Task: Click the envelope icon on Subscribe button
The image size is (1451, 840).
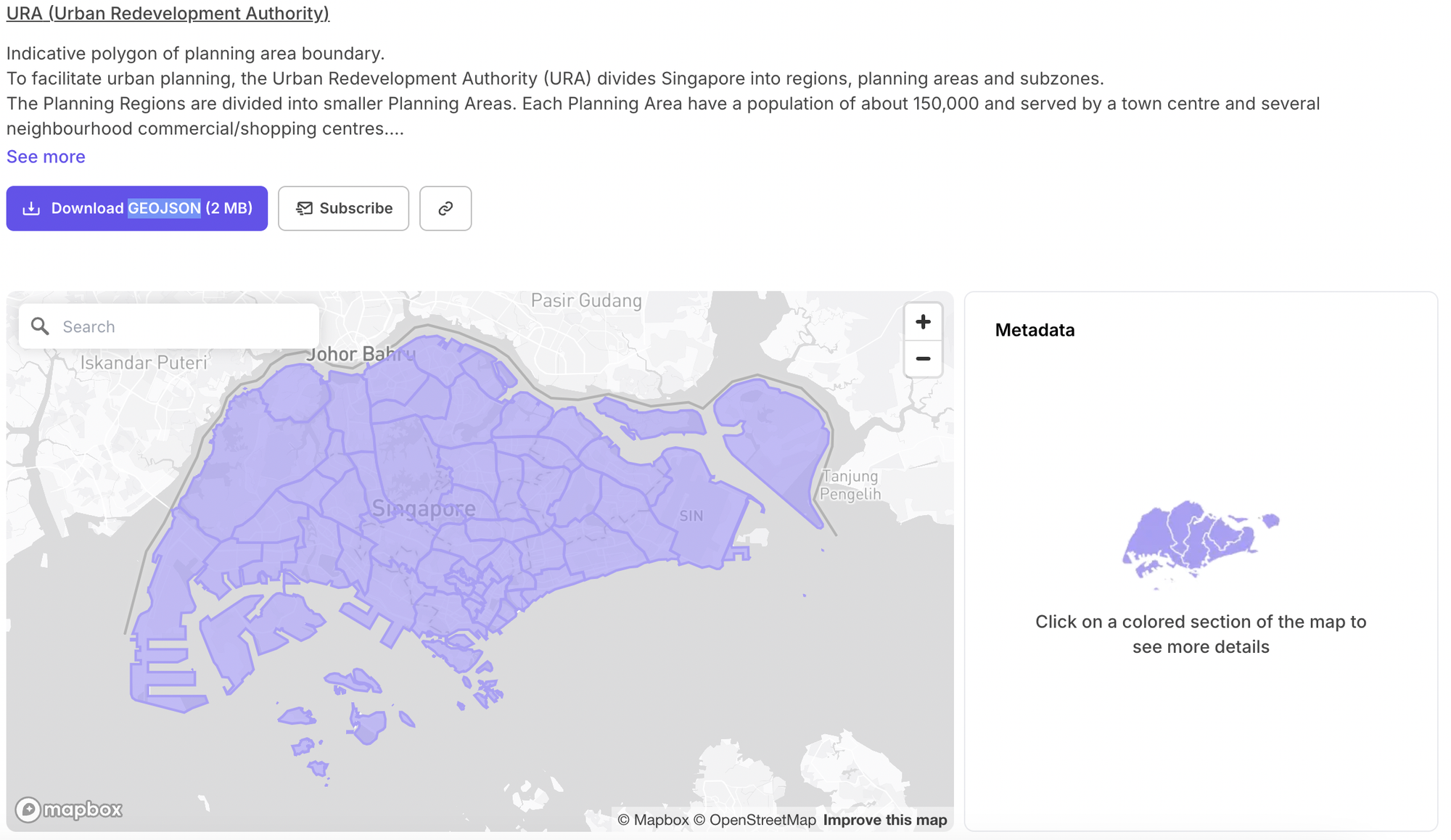Action: tap(305, 208)
